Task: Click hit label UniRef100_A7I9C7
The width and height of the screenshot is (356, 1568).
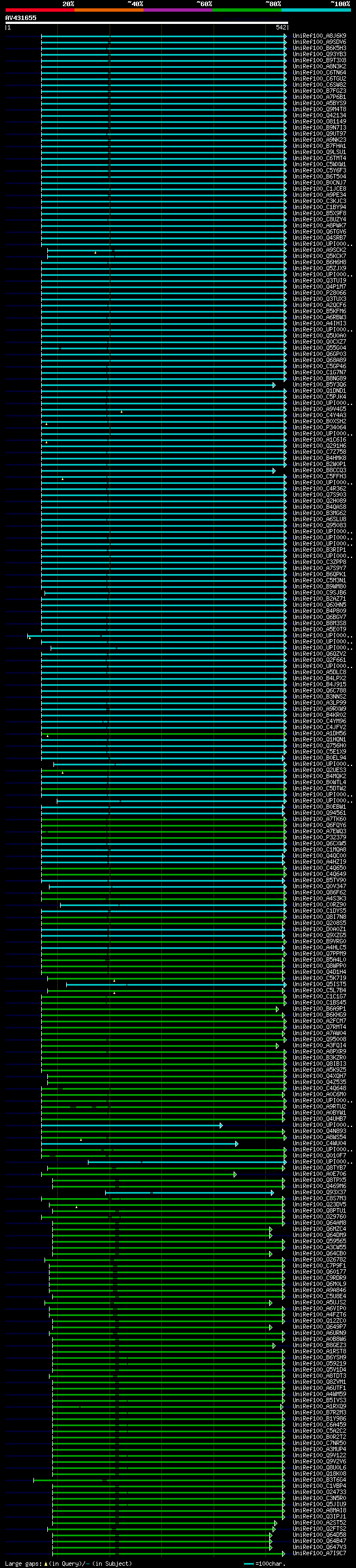Action: [319, 1553]
